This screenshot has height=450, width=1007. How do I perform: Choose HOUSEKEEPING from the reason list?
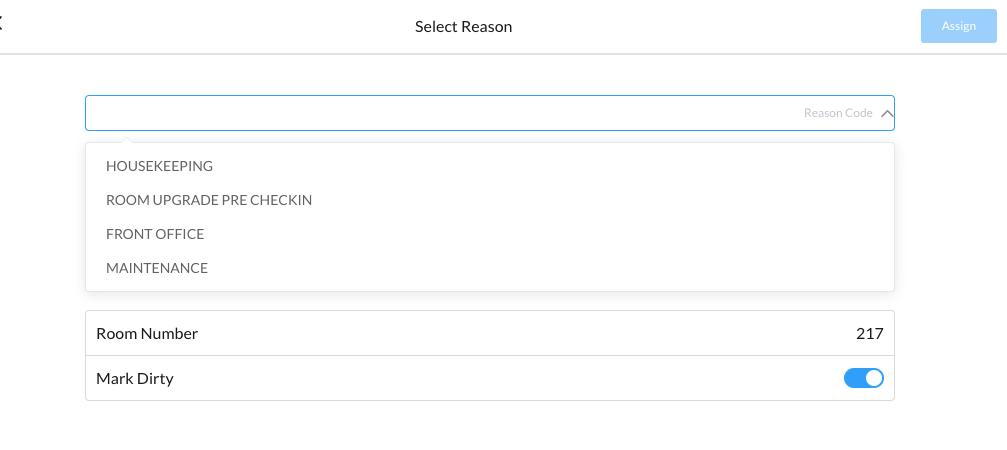point(159,166)
